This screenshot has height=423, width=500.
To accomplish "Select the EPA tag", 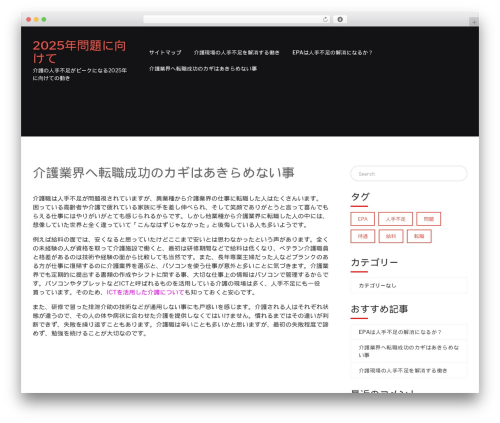I will (x=363, y=219).
